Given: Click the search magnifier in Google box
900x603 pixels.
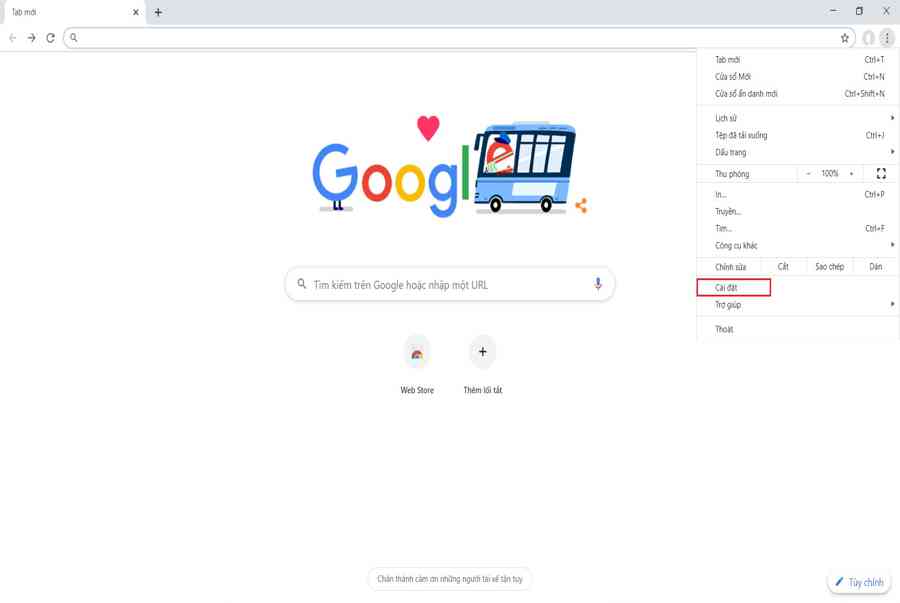Looking at the screenshot, I should (x=301, y=283).
